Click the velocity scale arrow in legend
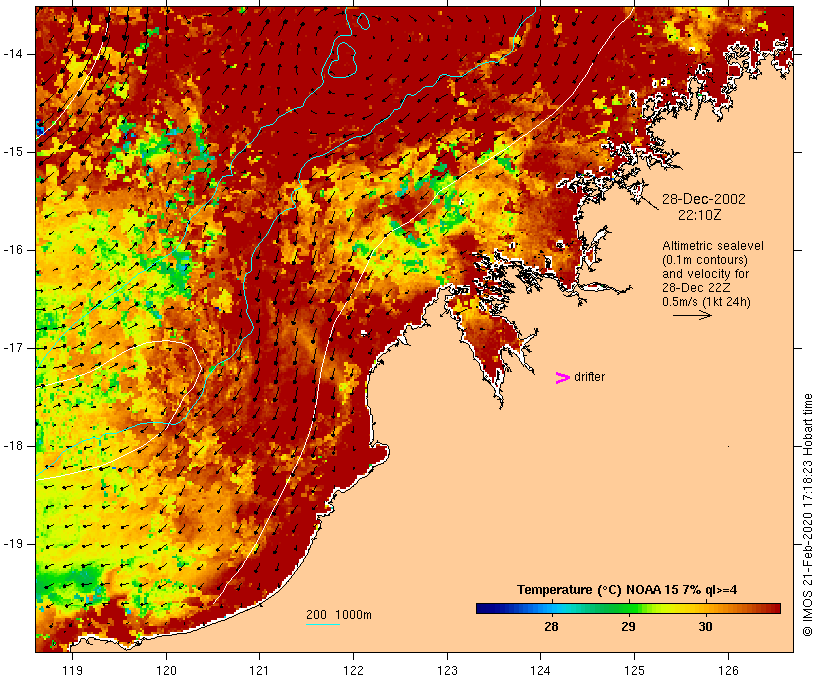 (x=692, y=315)
